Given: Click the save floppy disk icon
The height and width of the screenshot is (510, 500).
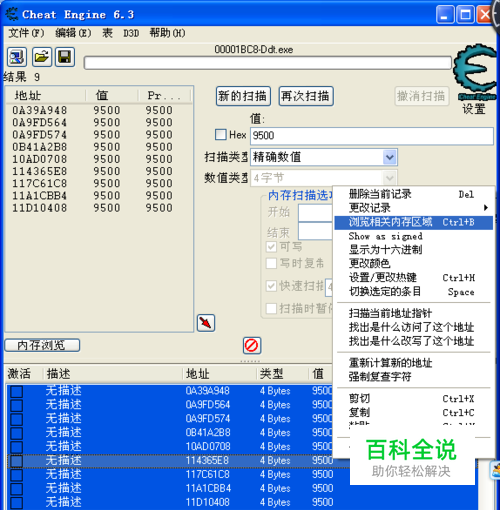Looking at the screenshot, I should click(x=65, y=57).
